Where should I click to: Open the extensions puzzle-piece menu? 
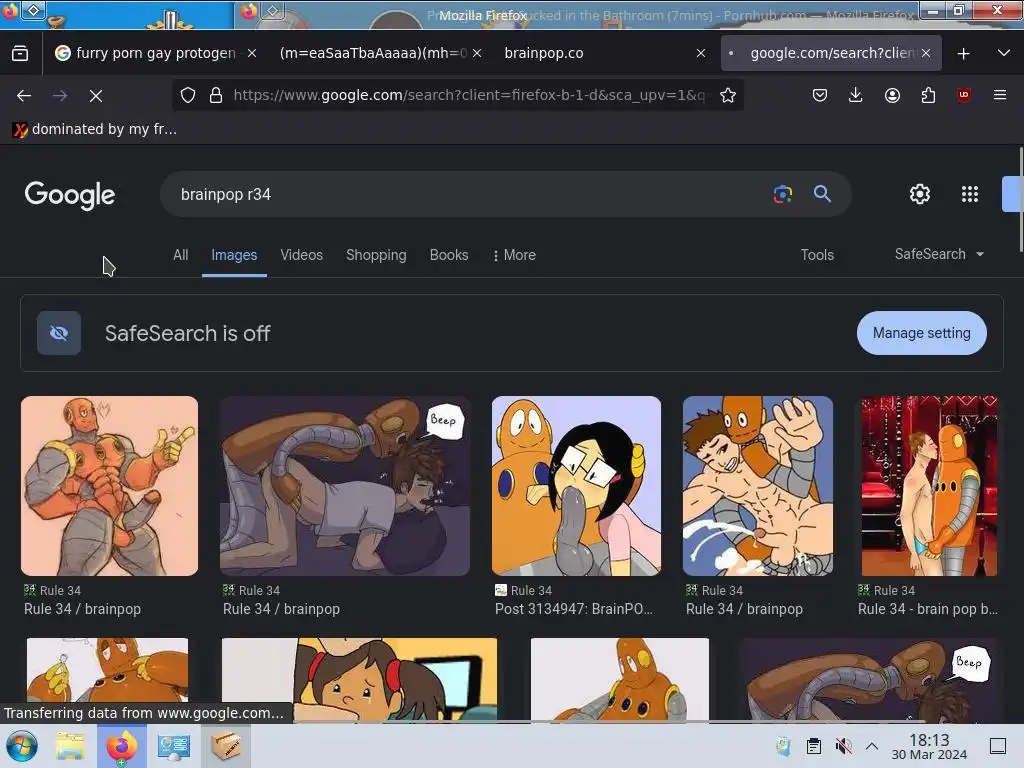(x=928, y=95)
